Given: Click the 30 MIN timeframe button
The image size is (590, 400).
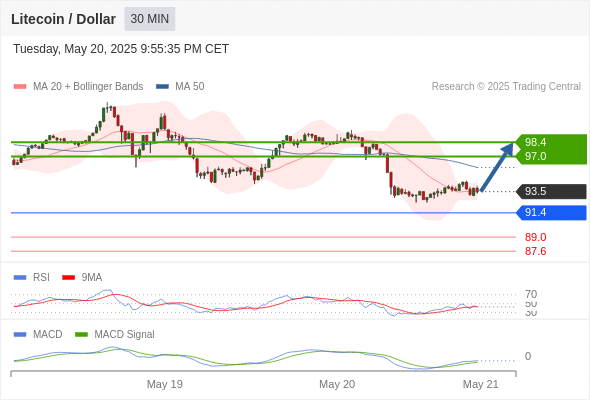Looking at the screenshot, I should pos(150,19).
